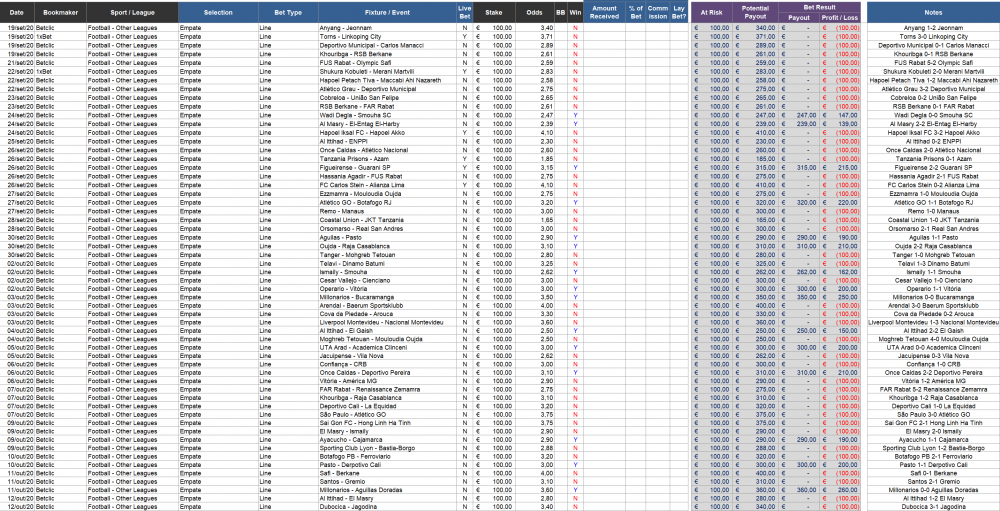
Task: Click the Sport / League column header
Action: 132,12
